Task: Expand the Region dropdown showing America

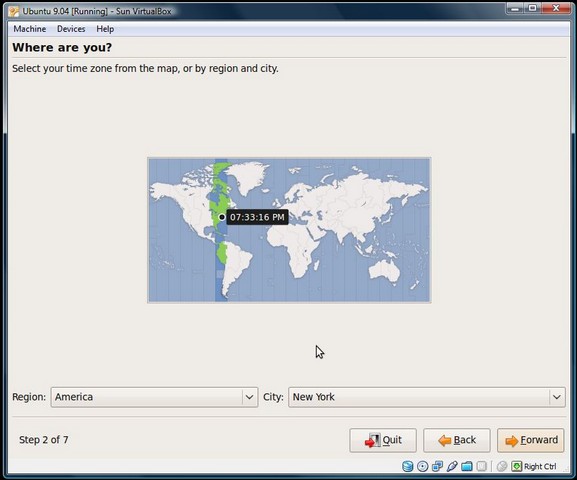Action: 154,397
